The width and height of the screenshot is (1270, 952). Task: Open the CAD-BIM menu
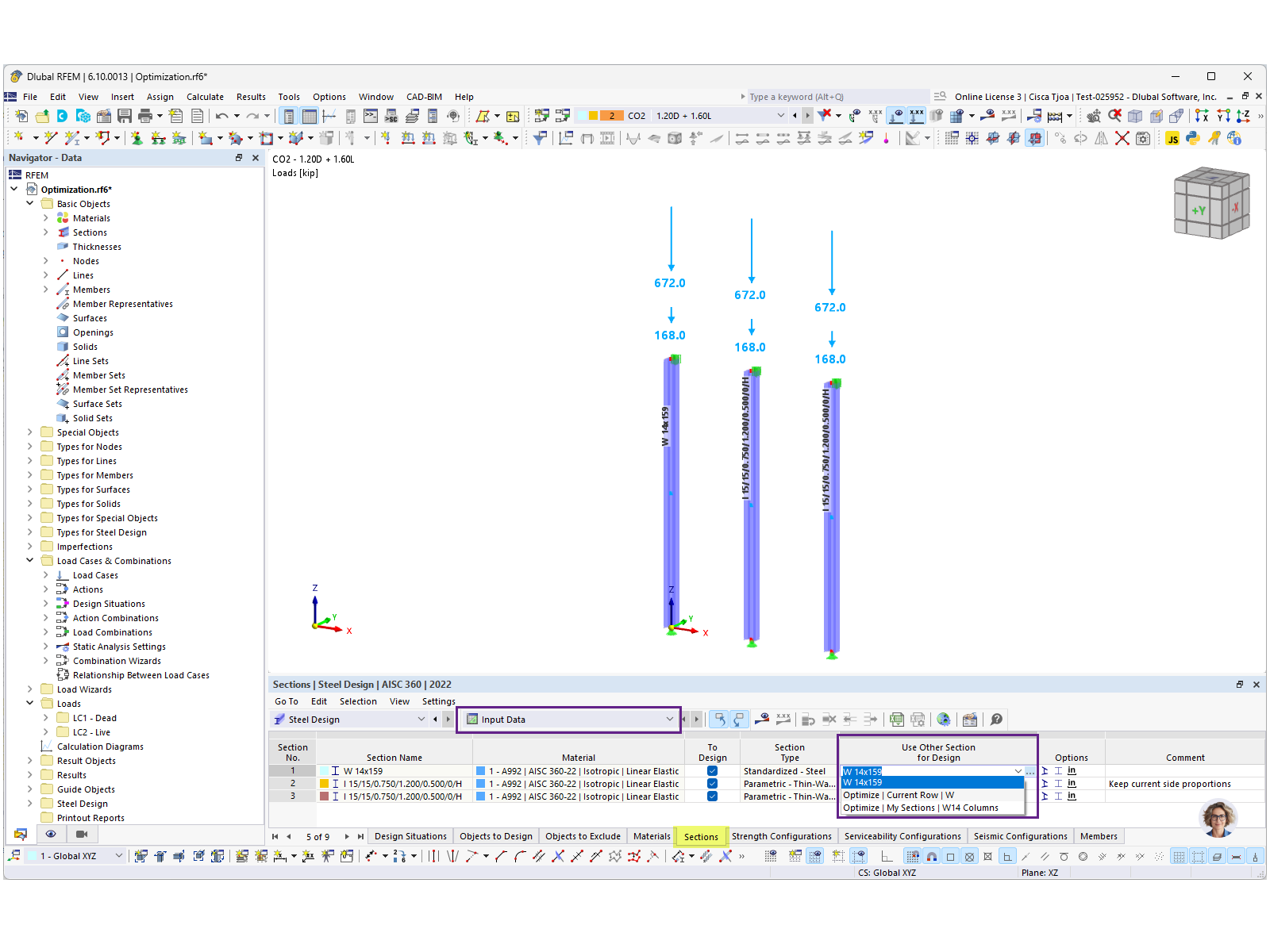[x=424, y=97]
